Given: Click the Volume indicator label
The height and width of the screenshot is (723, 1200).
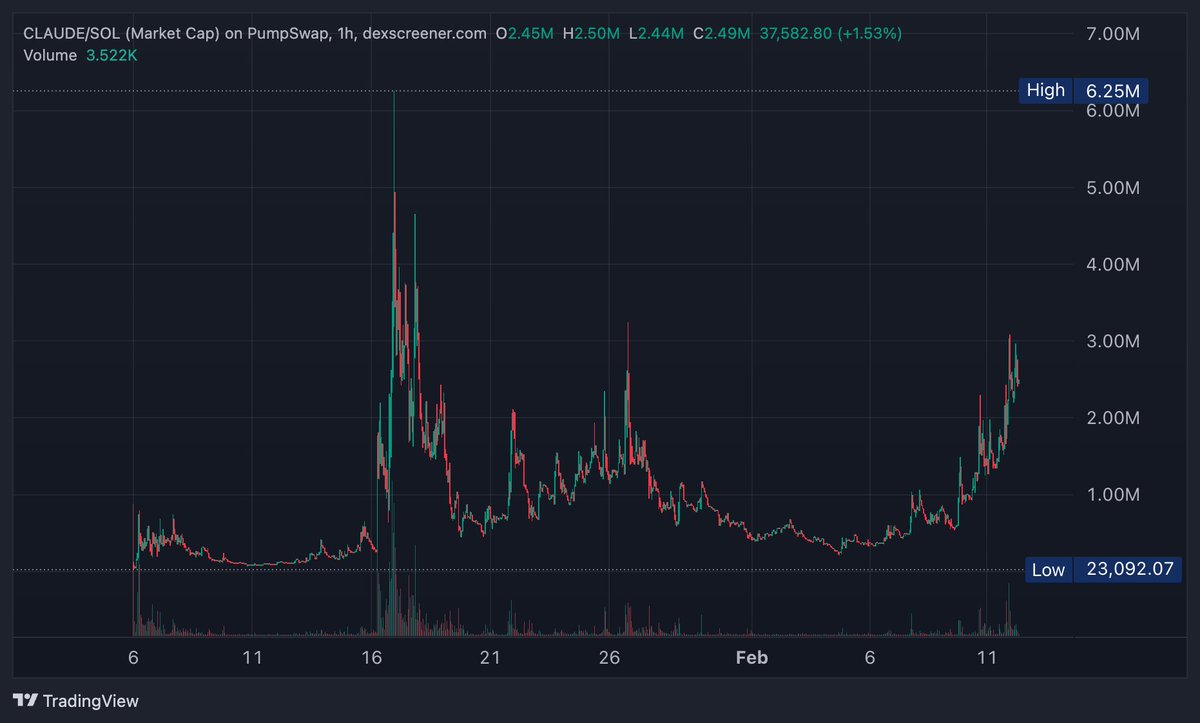Looking at the screenshot, I should [50, 55].
